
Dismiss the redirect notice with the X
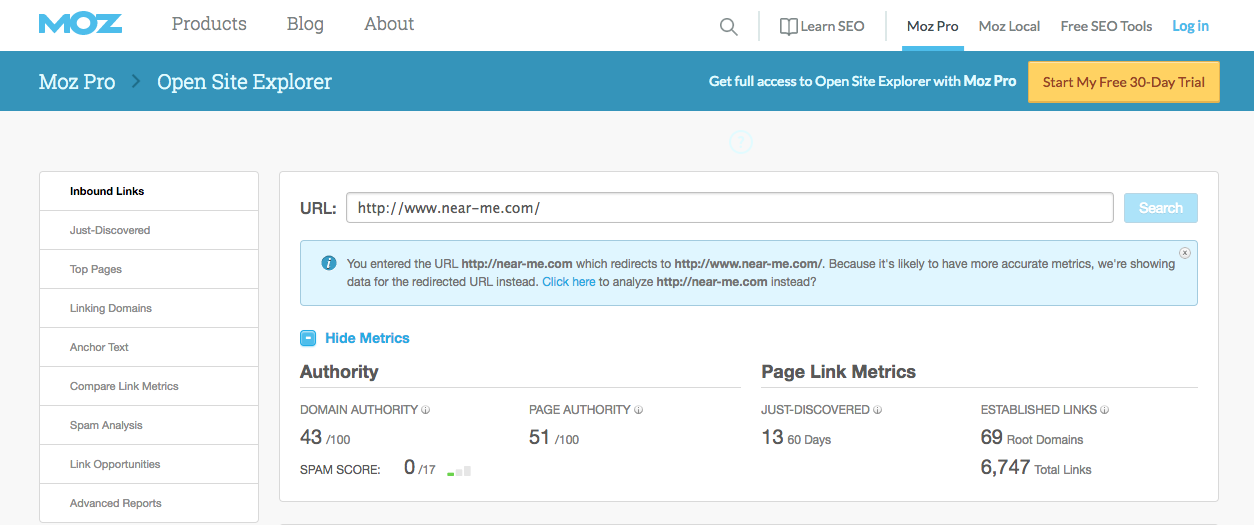click(1185, 253)
